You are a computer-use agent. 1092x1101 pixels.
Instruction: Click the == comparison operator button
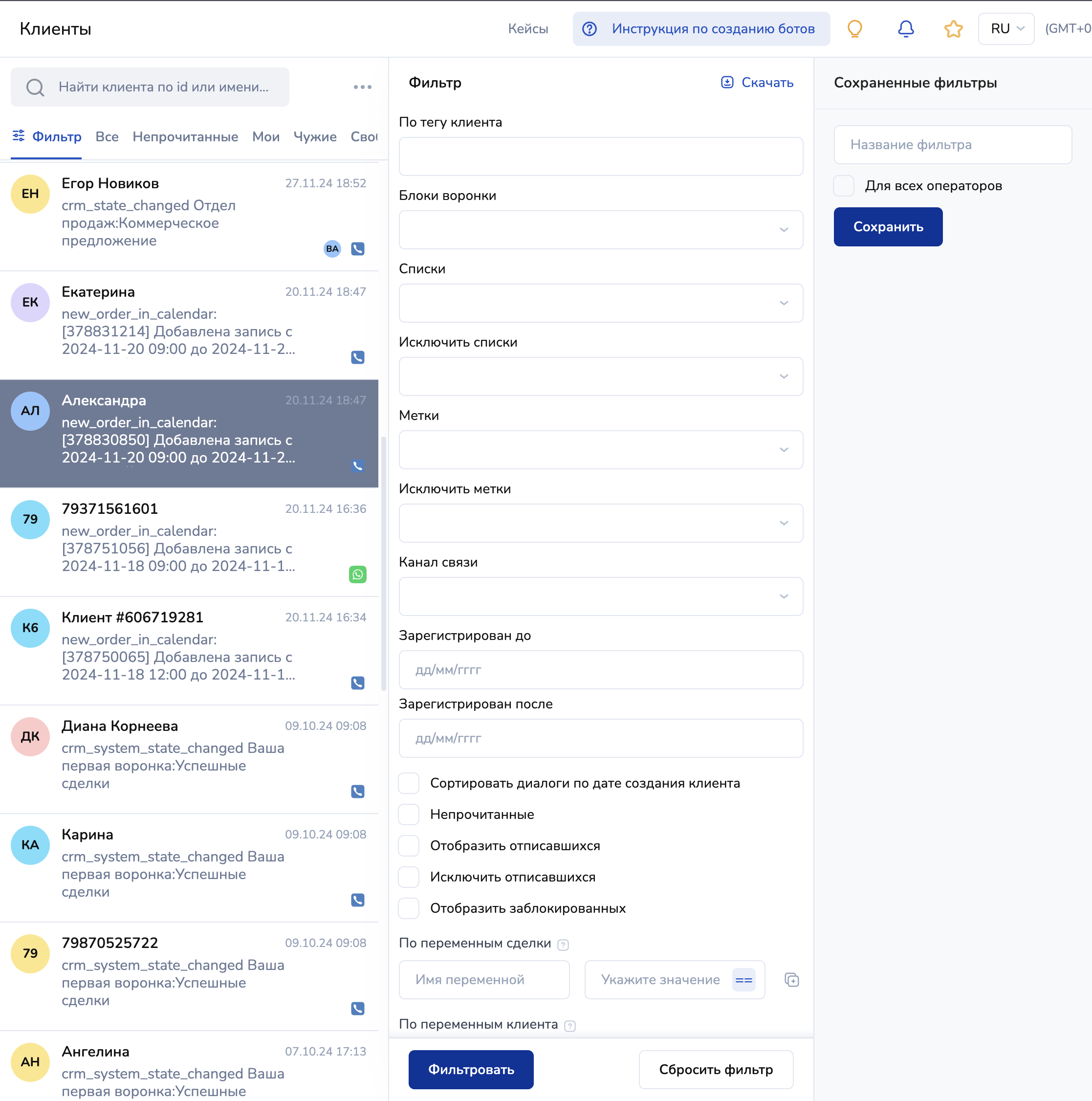tap(743, 980)
